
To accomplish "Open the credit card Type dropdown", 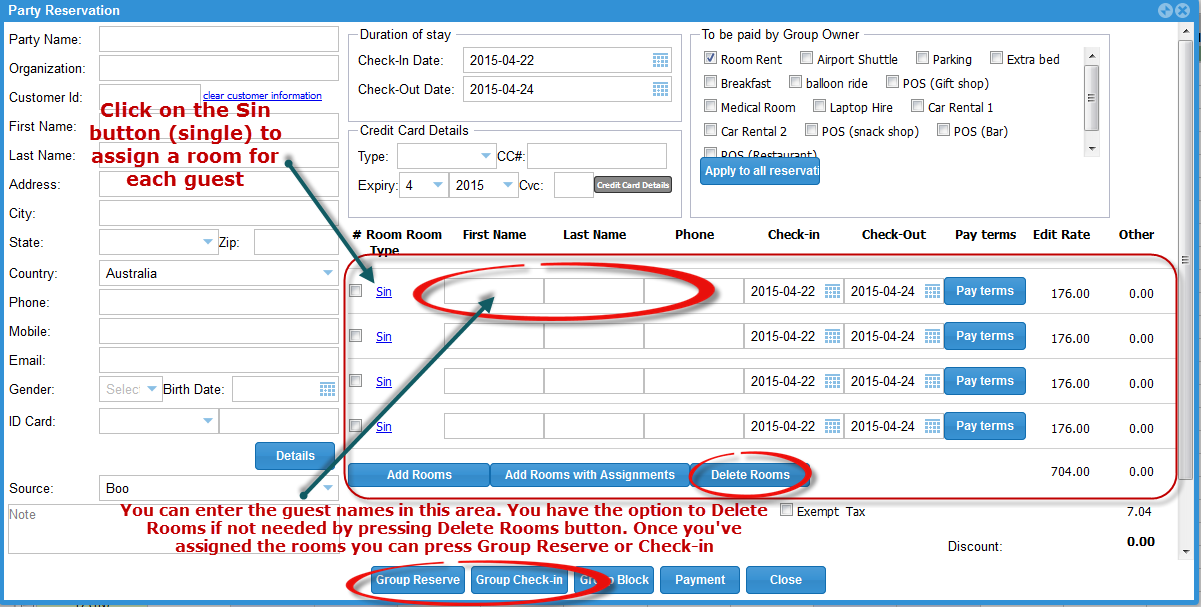I will (486, 156).
